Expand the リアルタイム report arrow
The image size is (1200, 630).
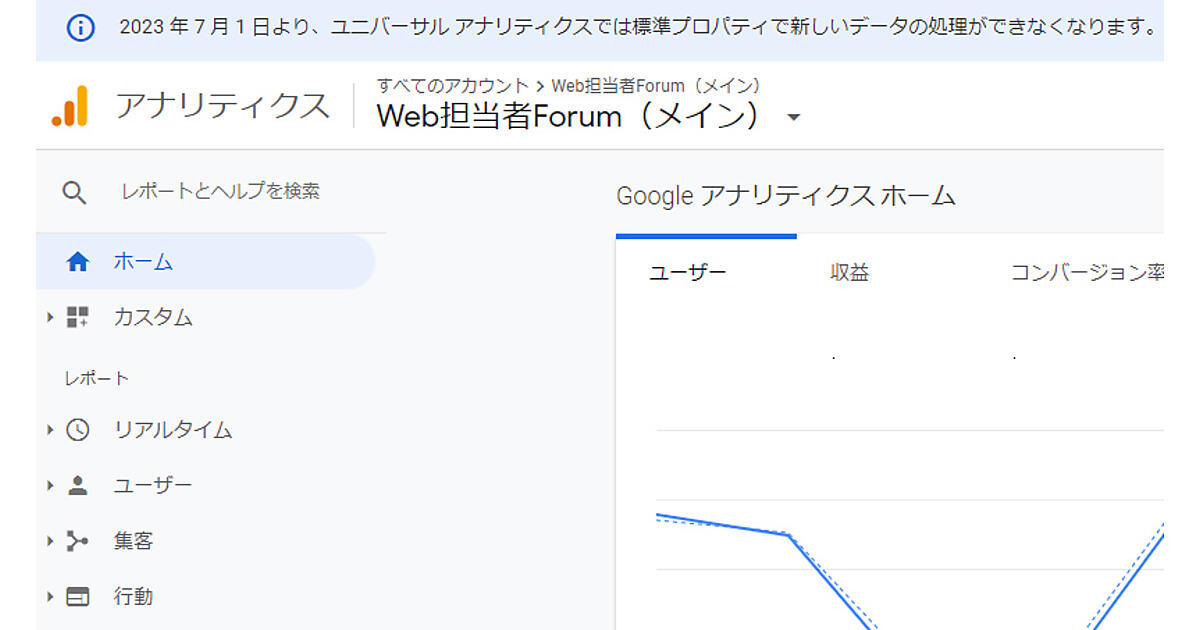pyautogui.click(x=50, y=430)
